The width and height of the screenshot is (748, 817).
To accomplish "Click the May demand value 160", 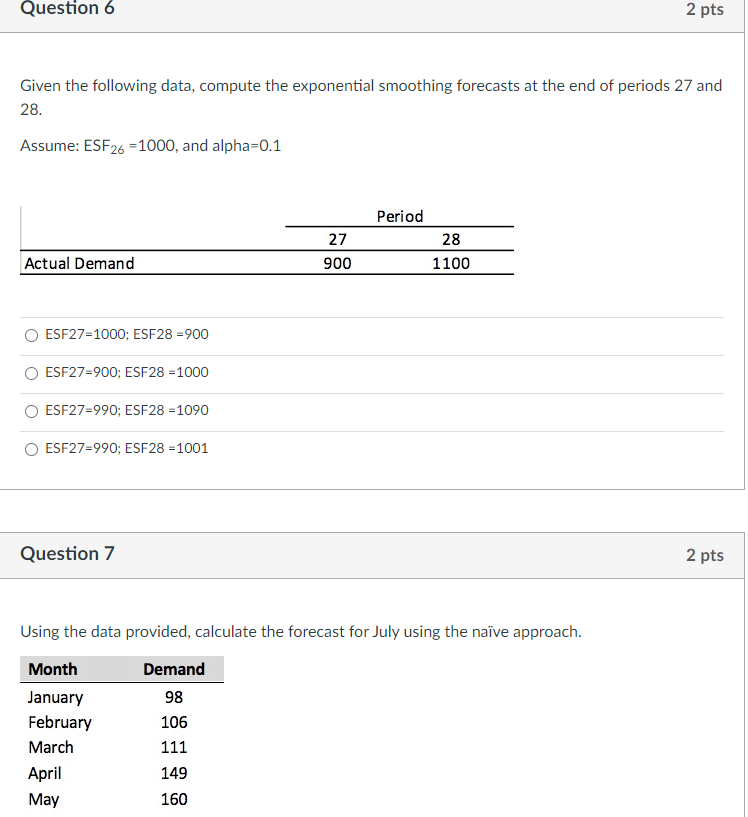I will [174, 799].
